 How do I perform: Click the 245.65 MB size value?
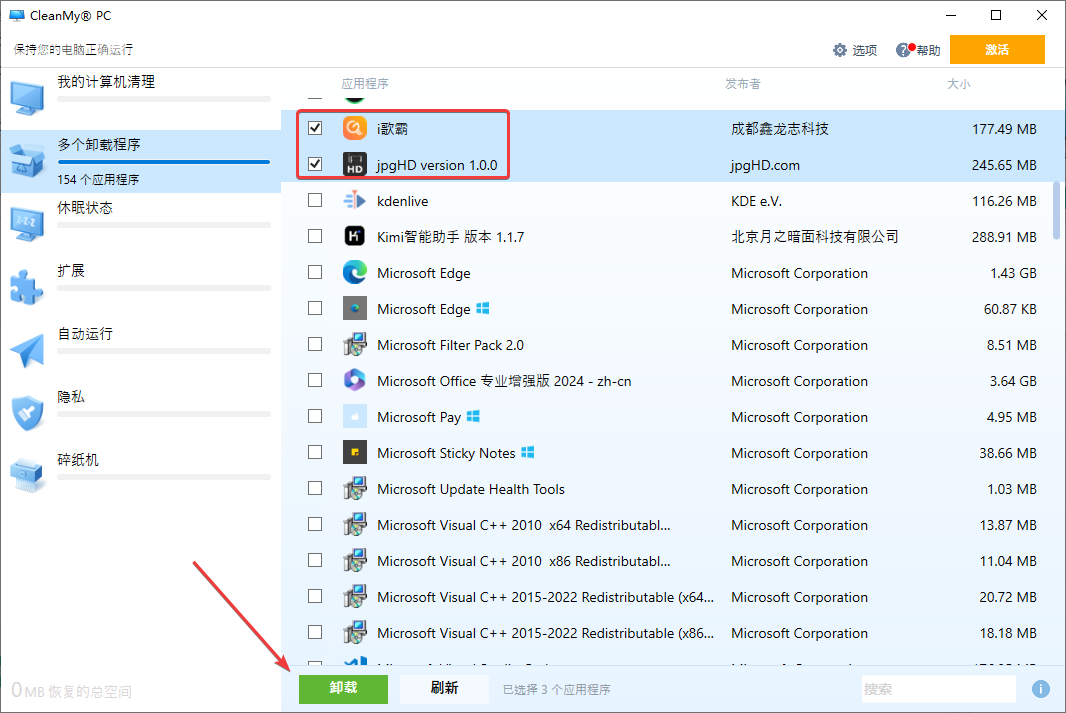click(1003, 165)
